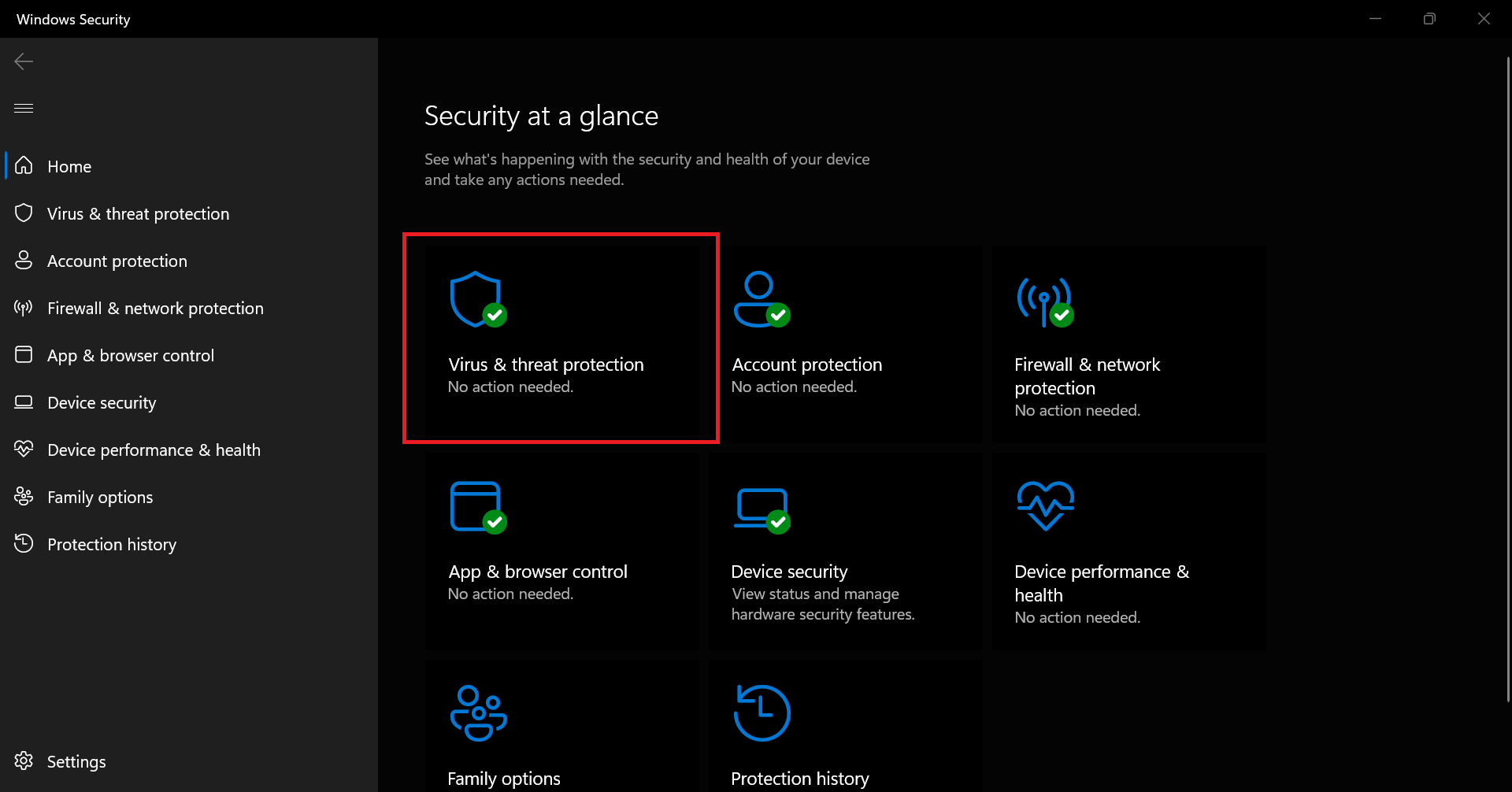Open the Virus & threat protection tile
1512x792 pixels.
pyautogui.click(x=560, y=339)
